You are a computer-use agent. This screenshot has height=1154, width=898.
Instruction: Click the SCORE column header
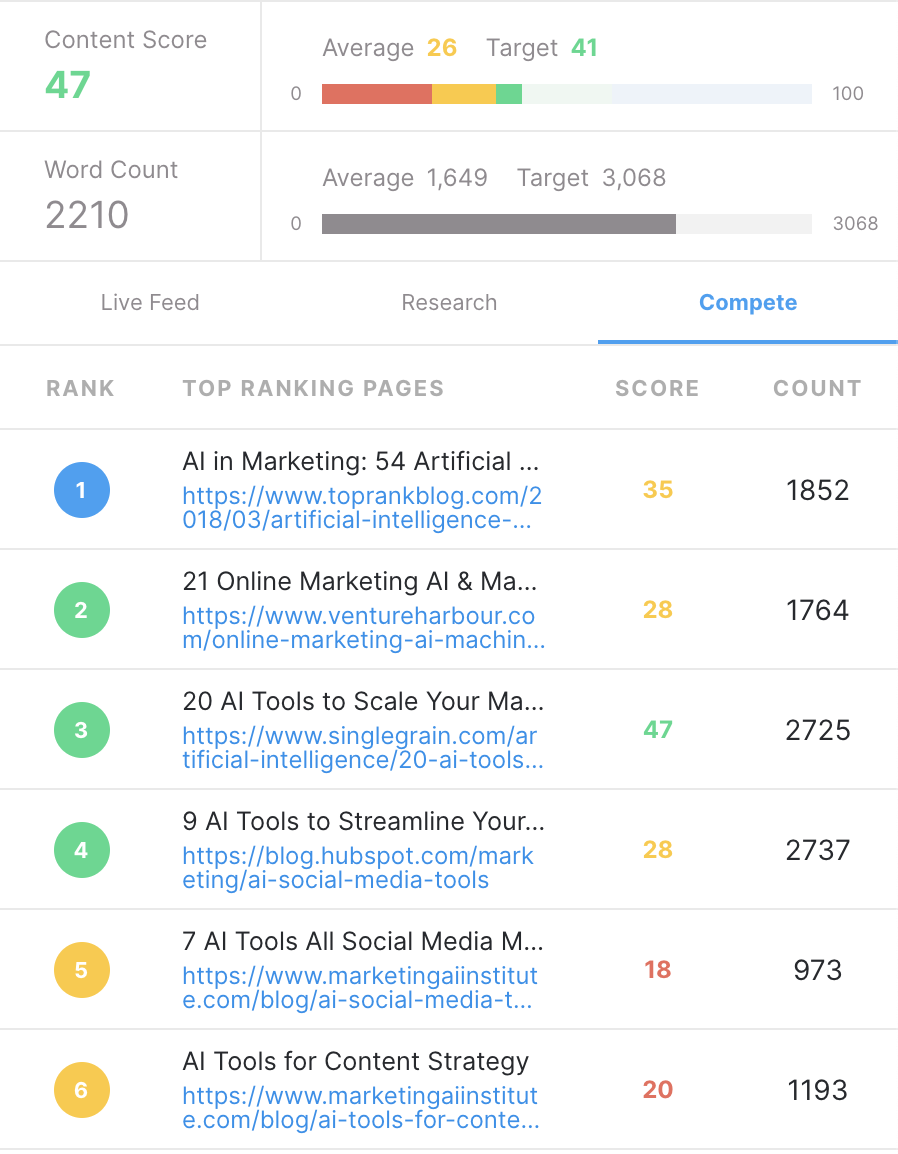(657, 389)
